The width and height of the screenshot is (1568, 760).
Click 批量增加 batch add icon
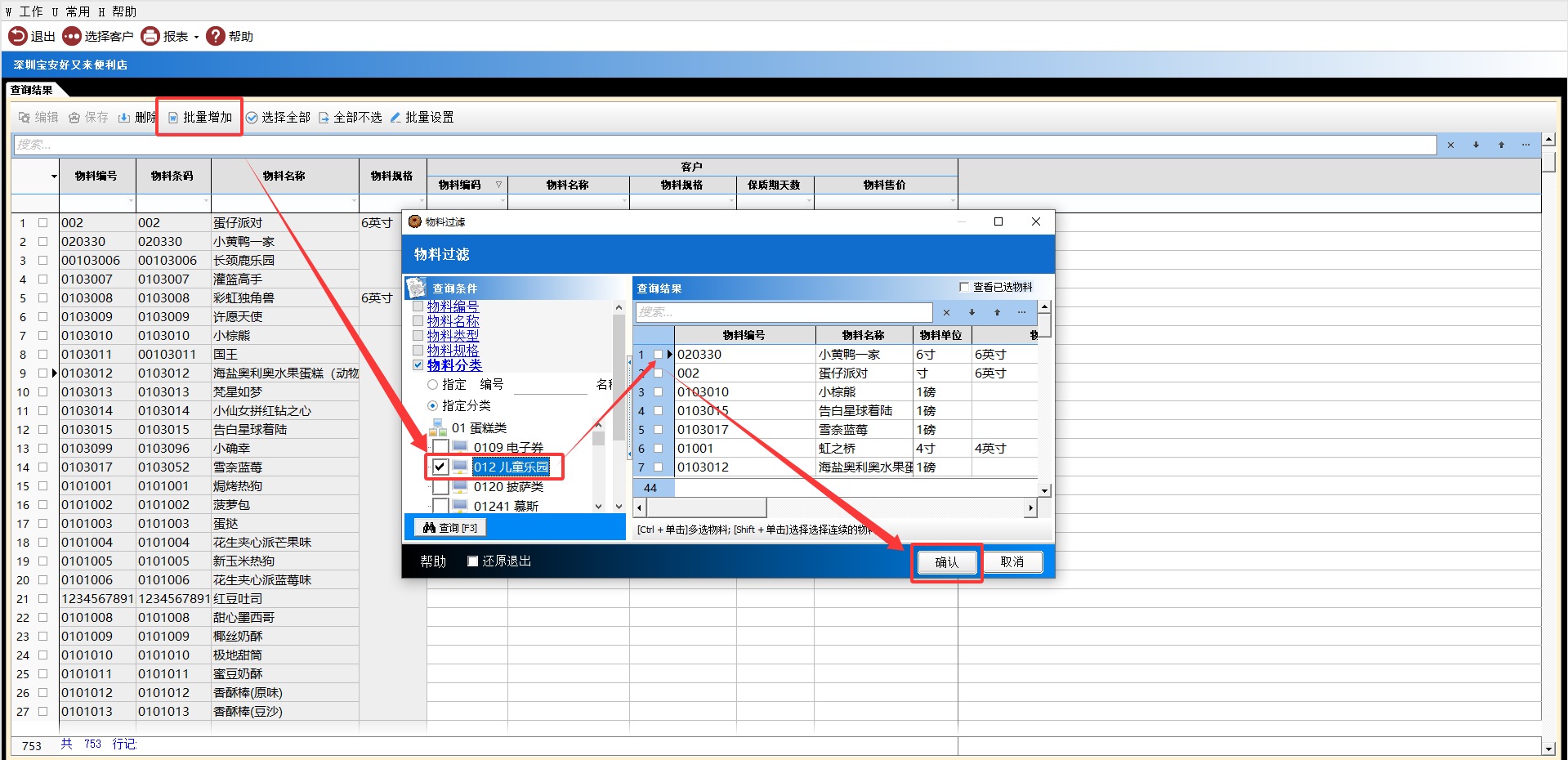(173, 118)
